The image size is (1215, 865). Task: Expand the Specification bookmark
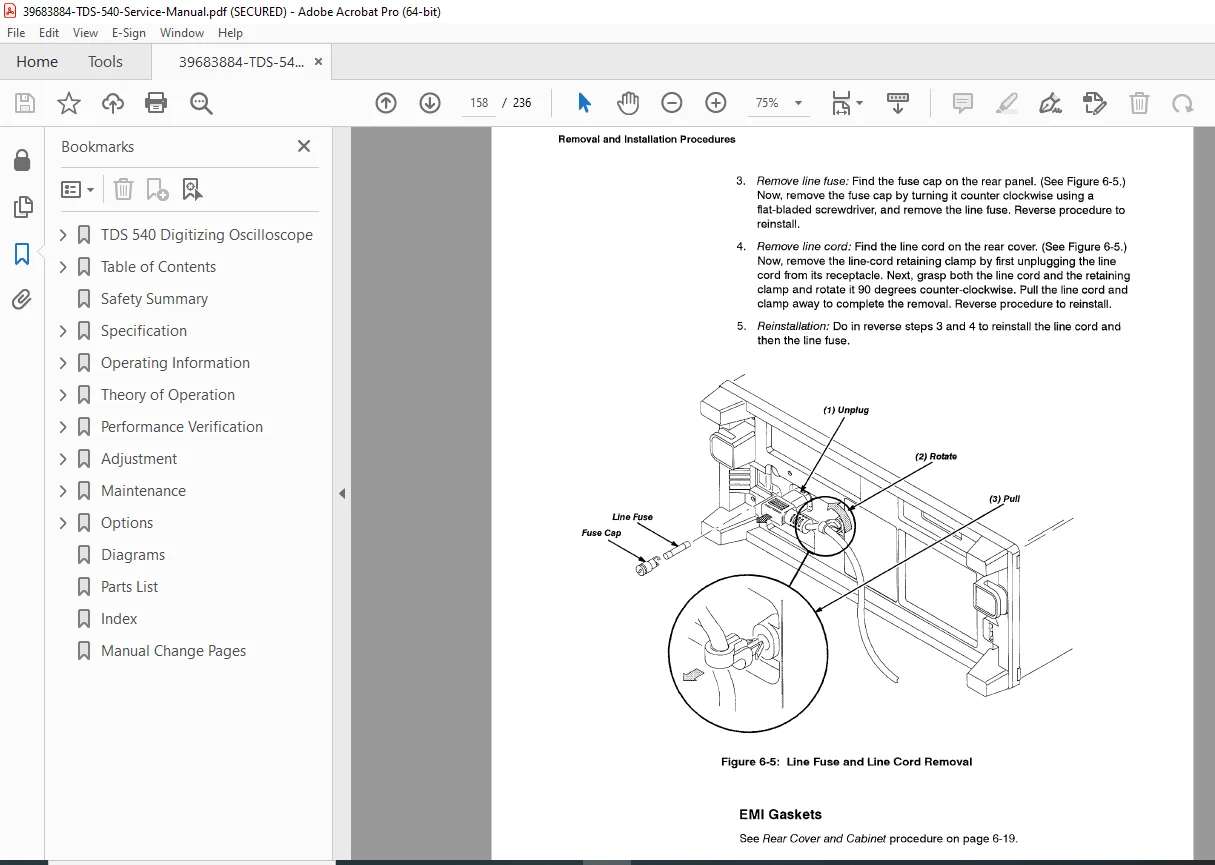(x=63, y=331)
